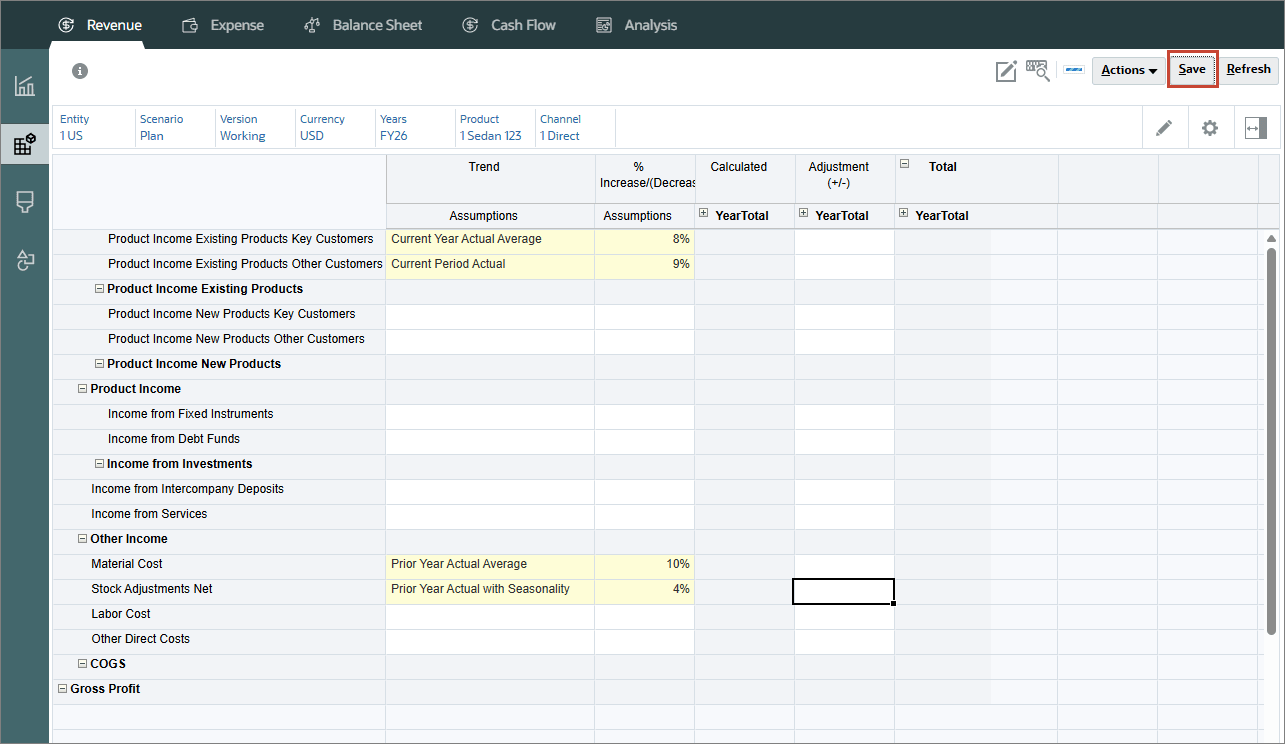Open the flag-shaped icon in left sidebar
Screen dimensions: 1285x744
pyautogui.click(x=25, y=202)
